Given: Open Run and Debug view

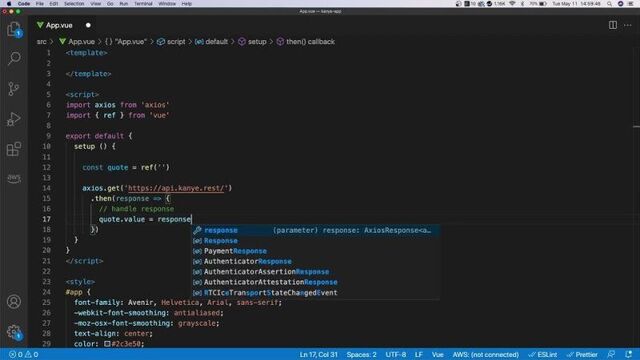Looking at the screenshot, I should pyautogui.click(x=14, y=119).
